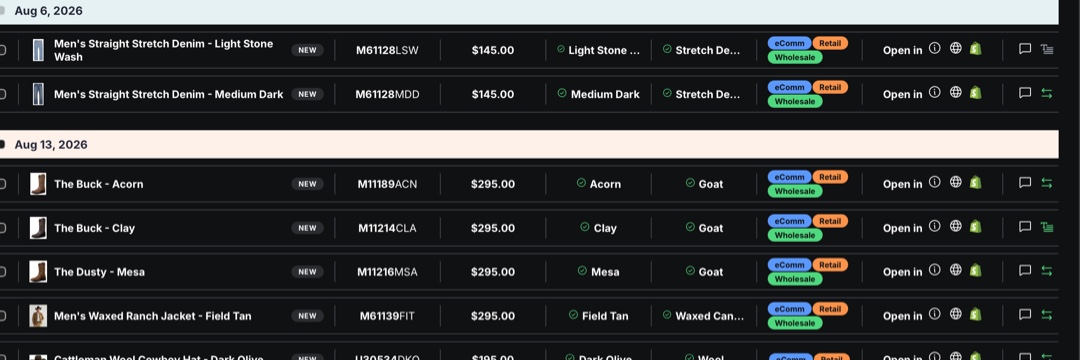The height and width of the screenshot is (360, 1080).
Task: Open Waxed Ranch Jacket Field Tan in Shopify
Action: [975, 314]
